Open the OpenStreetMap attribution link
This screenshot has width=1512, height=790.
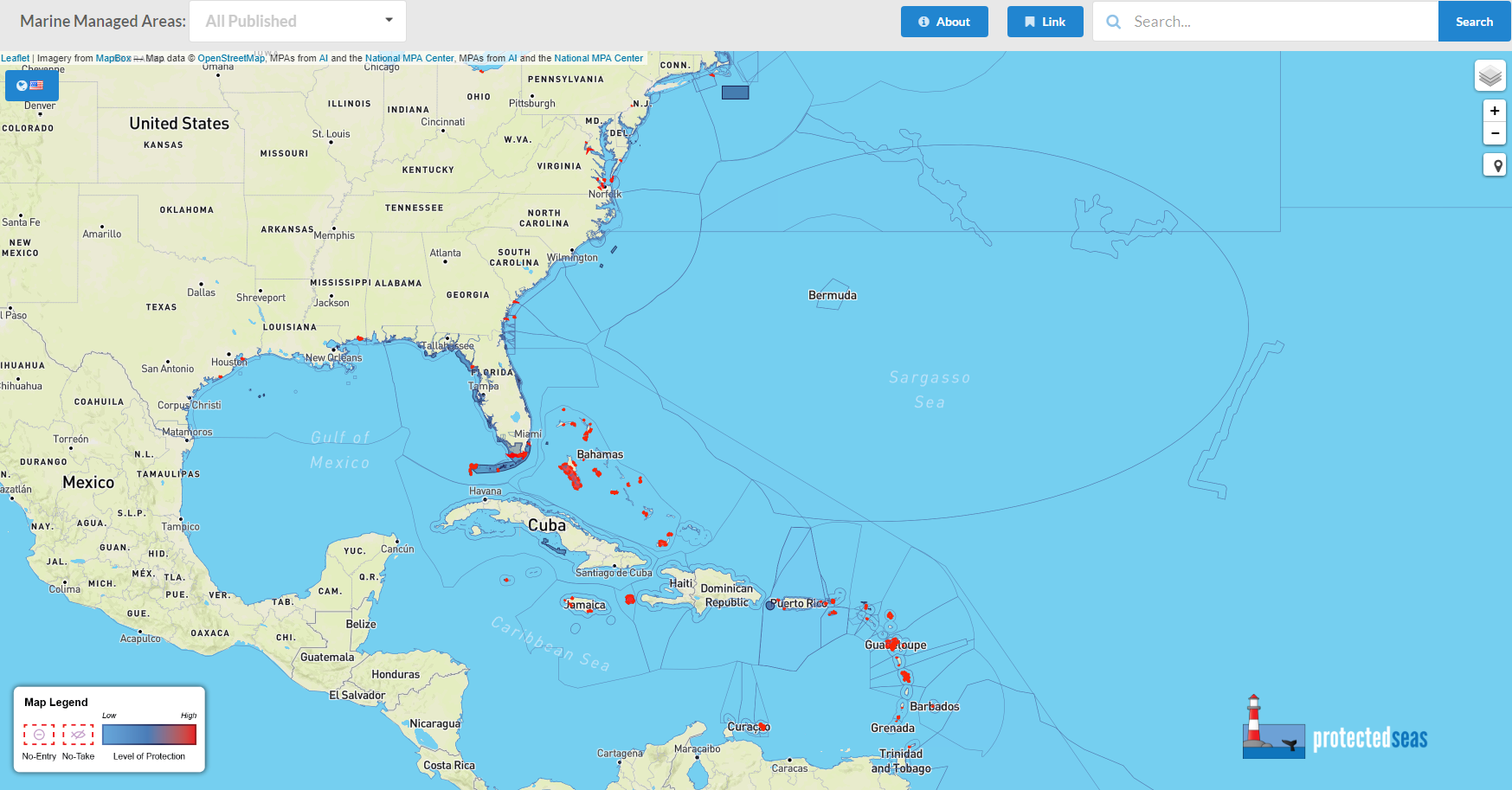pos(230,58)
